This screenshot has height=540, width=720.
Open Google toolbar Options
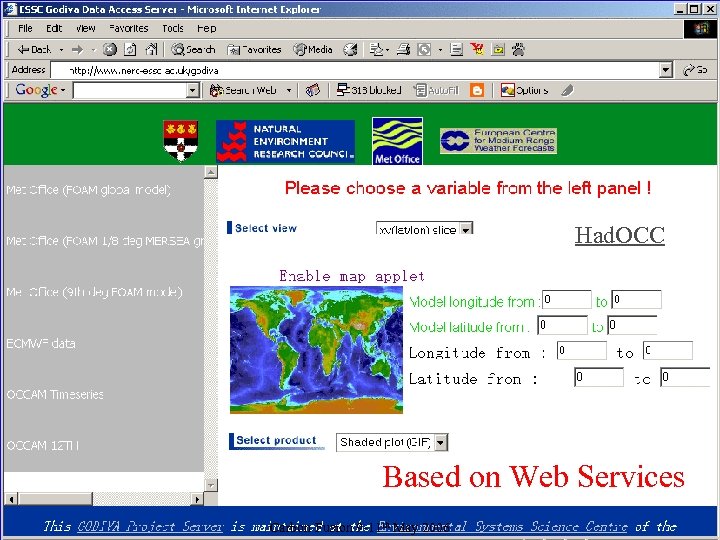click(x=524, y=90)
